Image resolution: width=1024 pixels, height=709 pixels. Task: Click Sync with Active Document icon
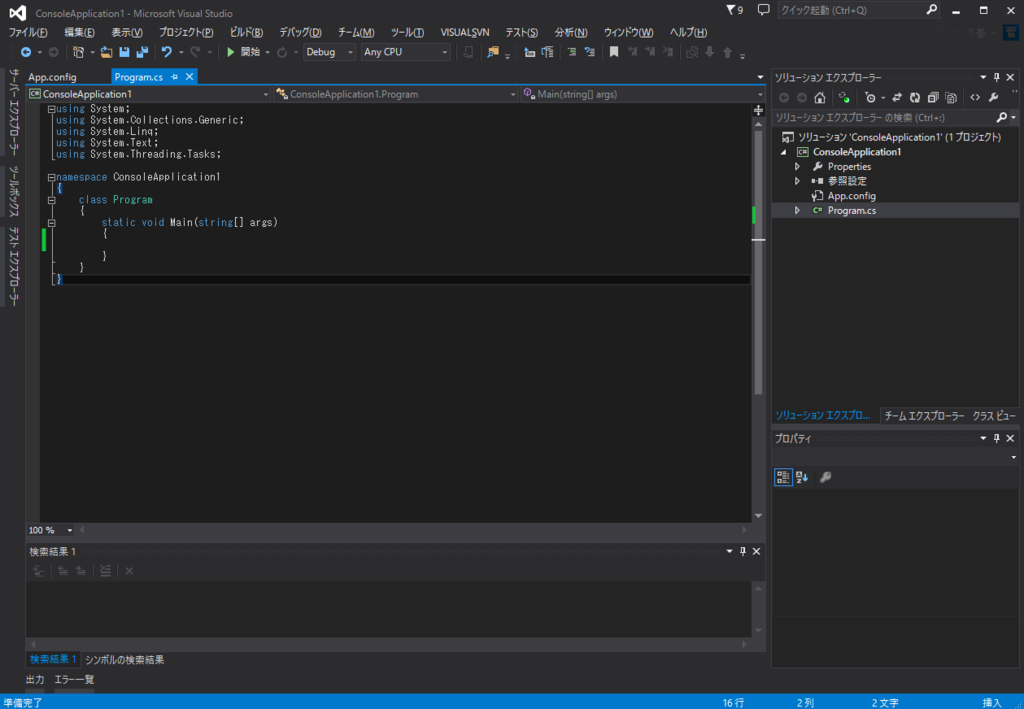[x=897, y=98]
